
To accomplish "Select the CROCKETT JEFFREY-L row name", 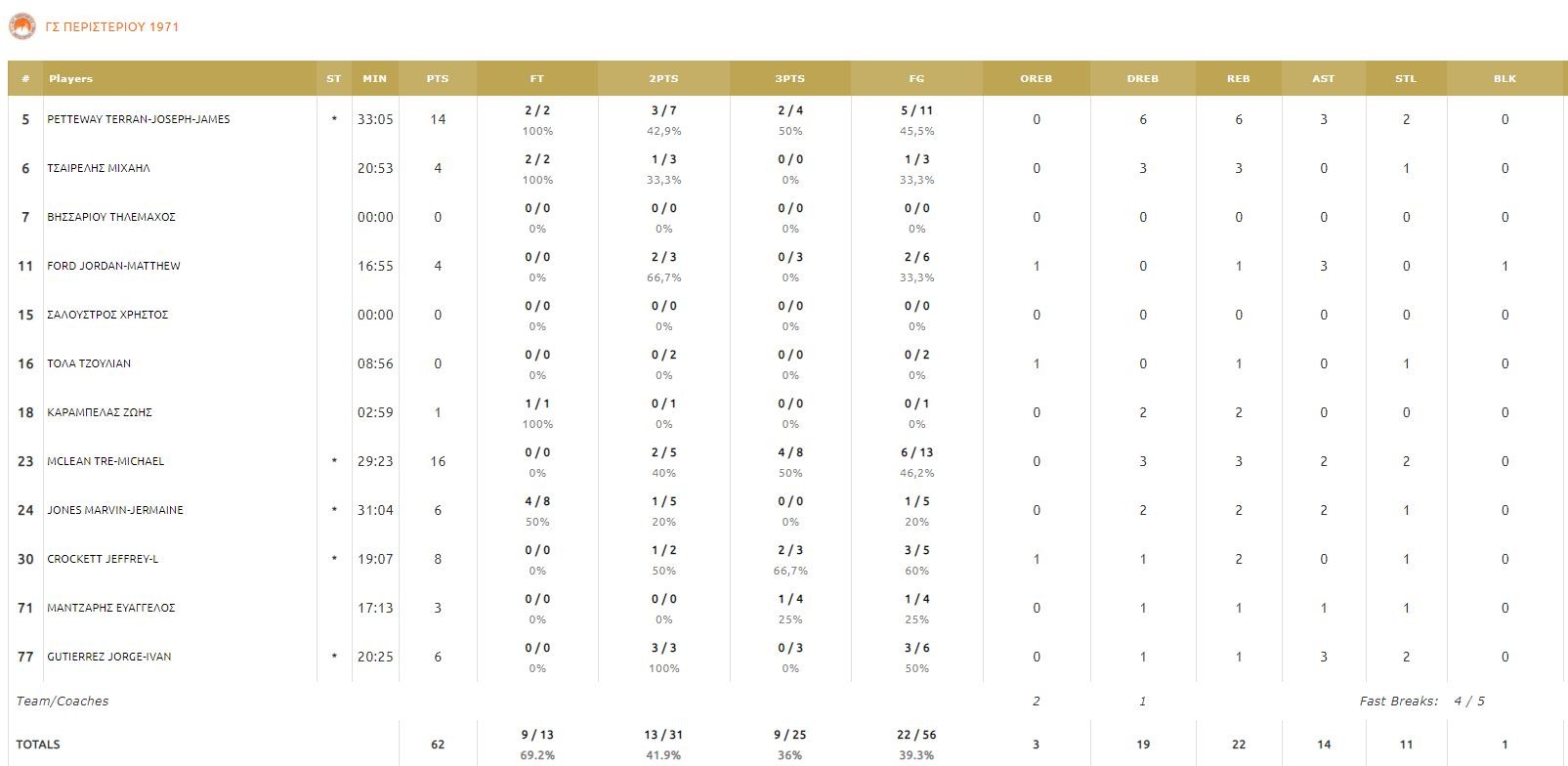I will coord(103,559).
